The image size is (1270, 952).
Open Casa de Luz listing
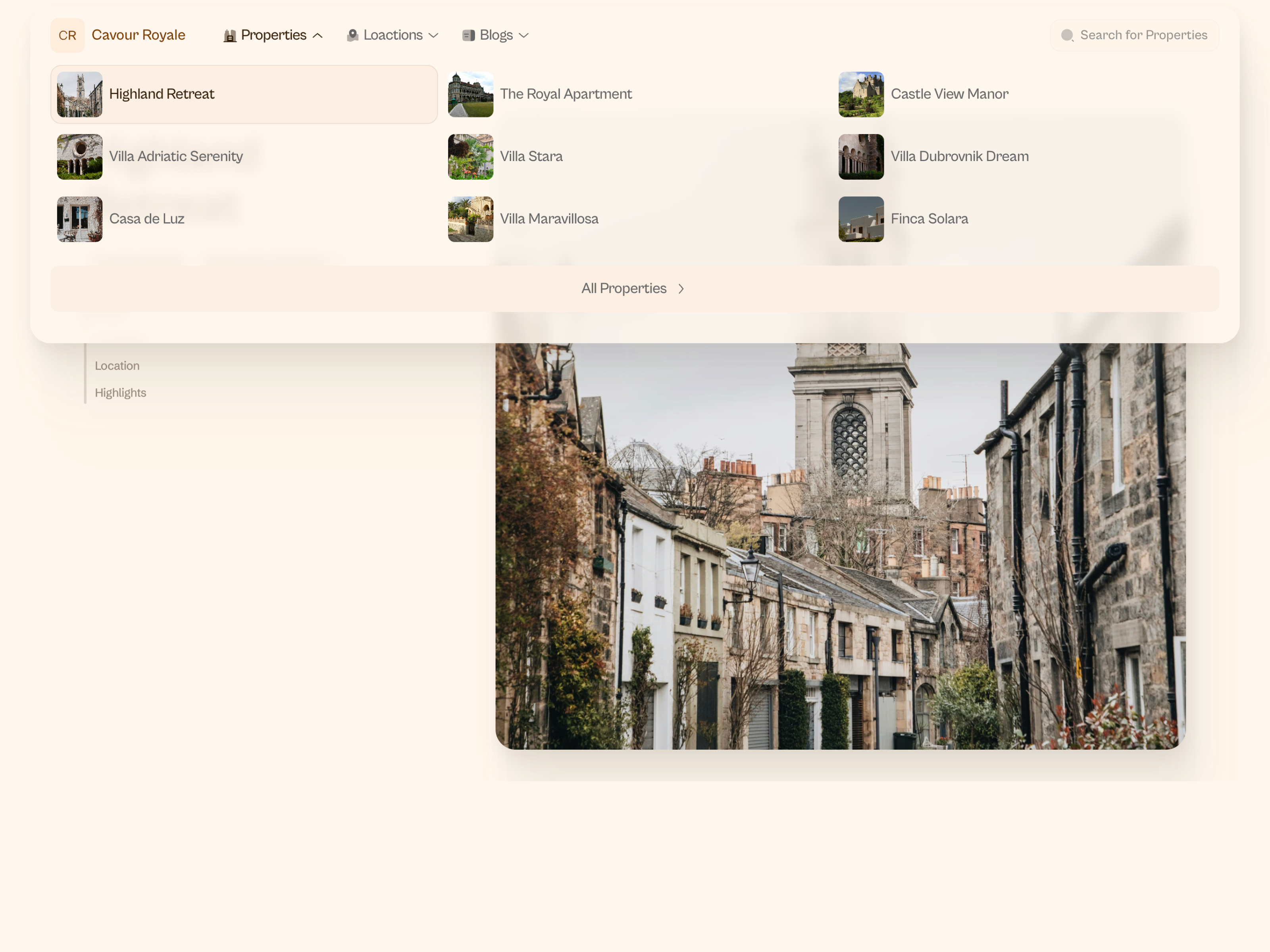coord(146,219)
